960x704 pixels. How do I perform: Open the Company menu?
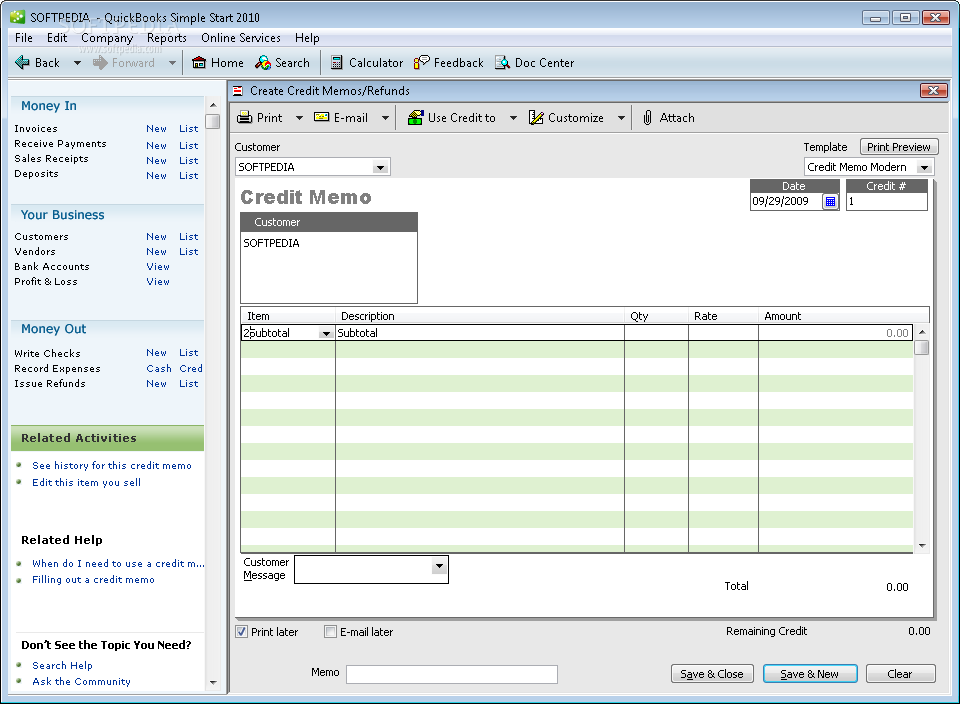pos(107,38)
